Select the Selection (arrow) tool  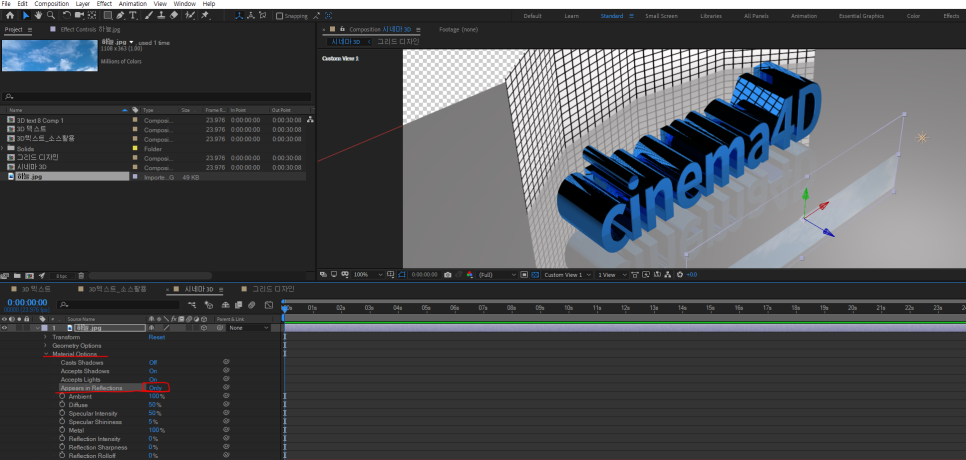[x=26, y=15]
